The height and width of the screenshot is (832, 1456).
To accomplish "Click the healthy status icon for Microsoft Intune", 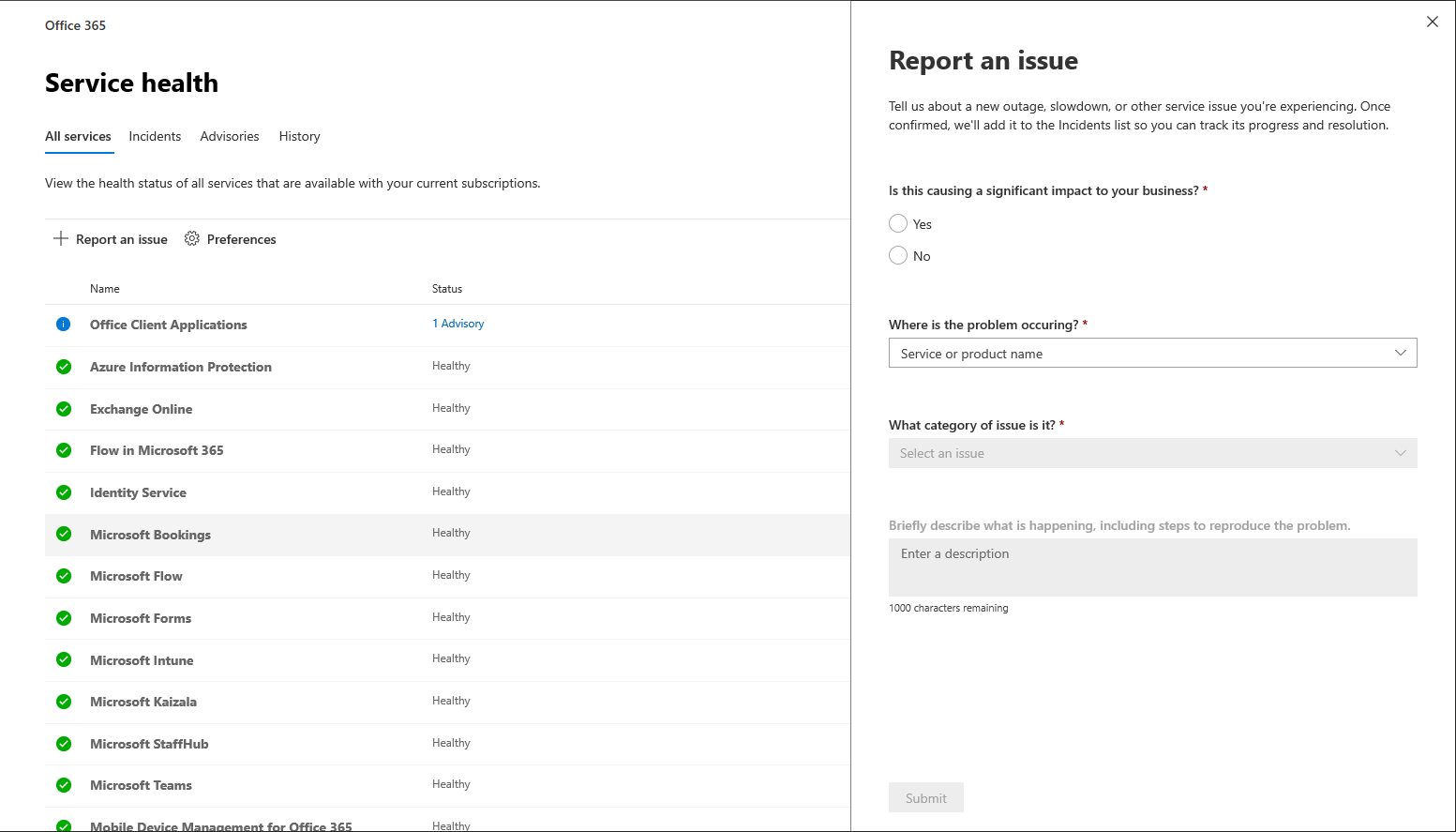I will [x=64, y=659].
